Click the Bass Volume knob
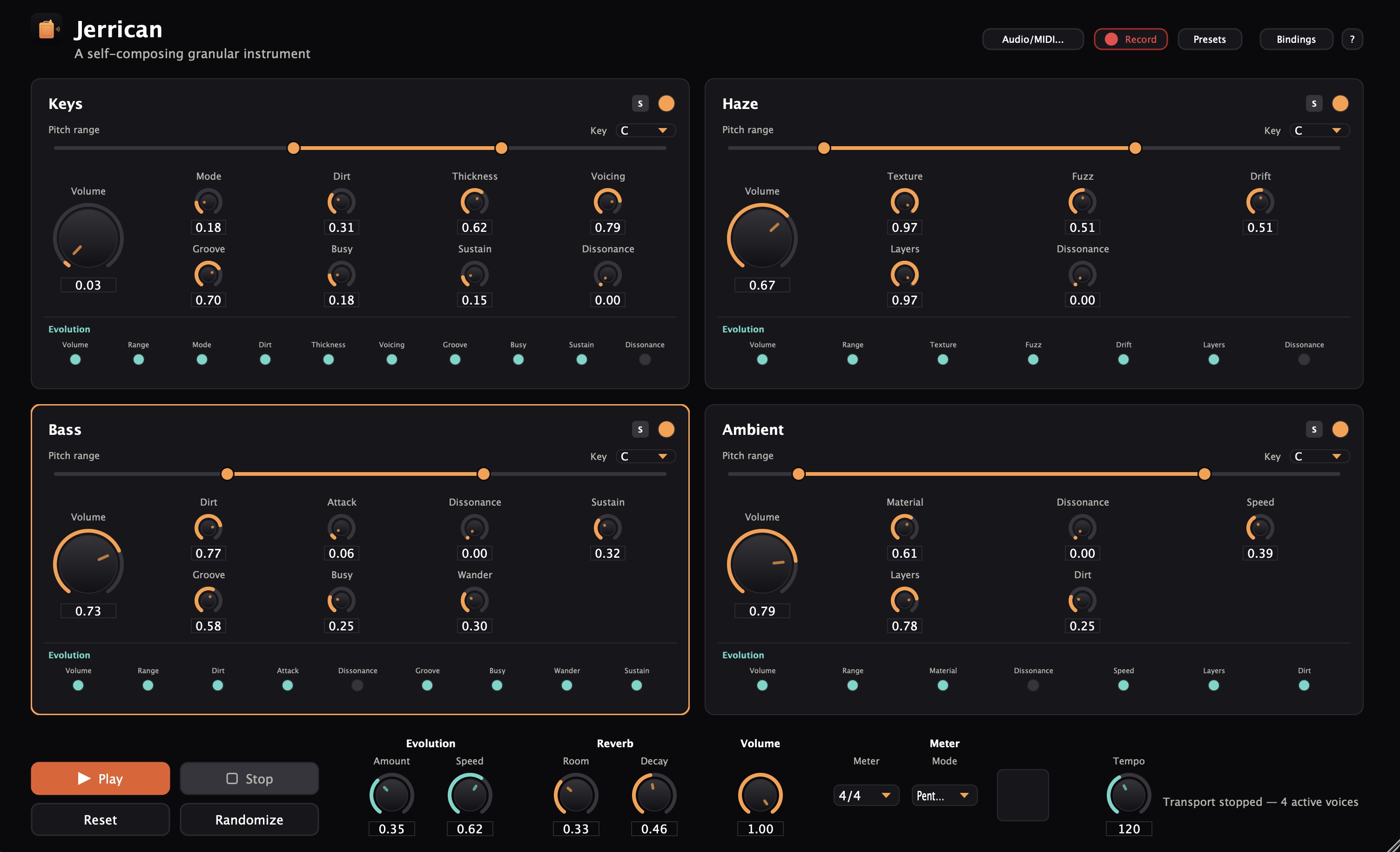 pyautogui.click(x=88, y=563)
